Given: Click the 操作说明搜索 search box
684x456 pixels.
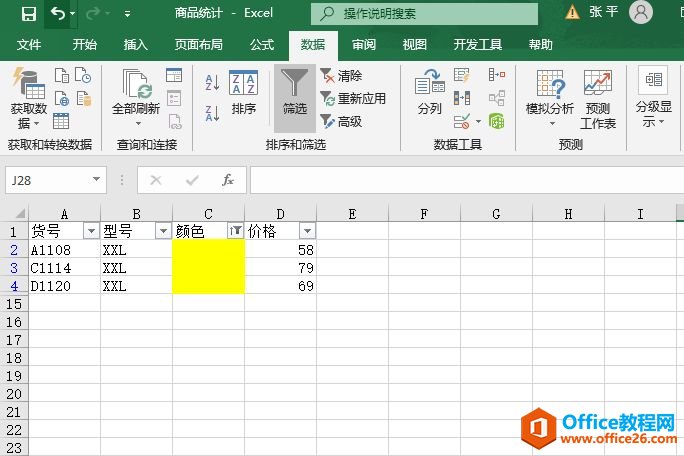Looking at the screenshot, I should pyautogui.click(x=424, y=14).
